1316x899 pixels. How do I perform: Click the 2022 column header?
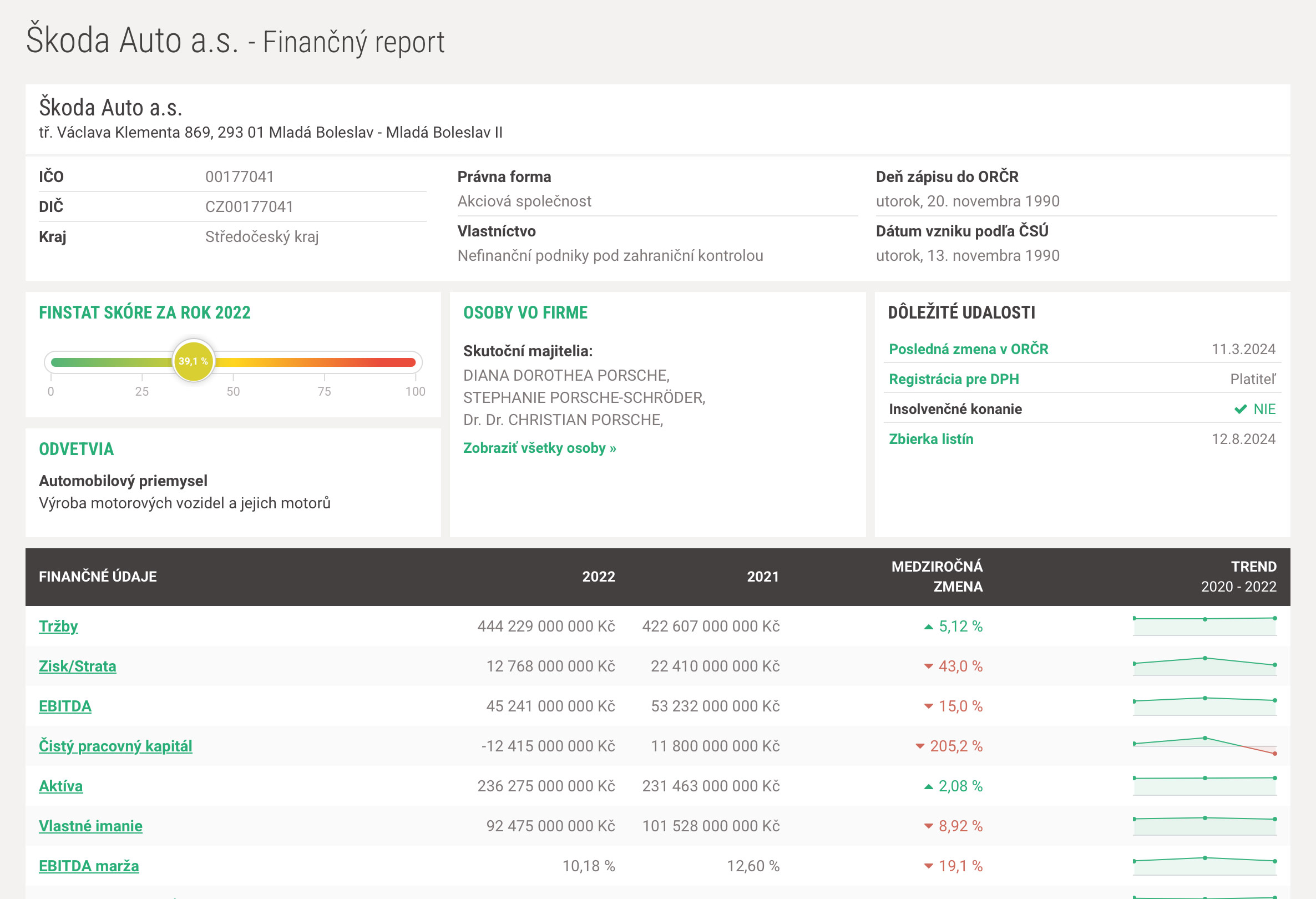(599, 577)
